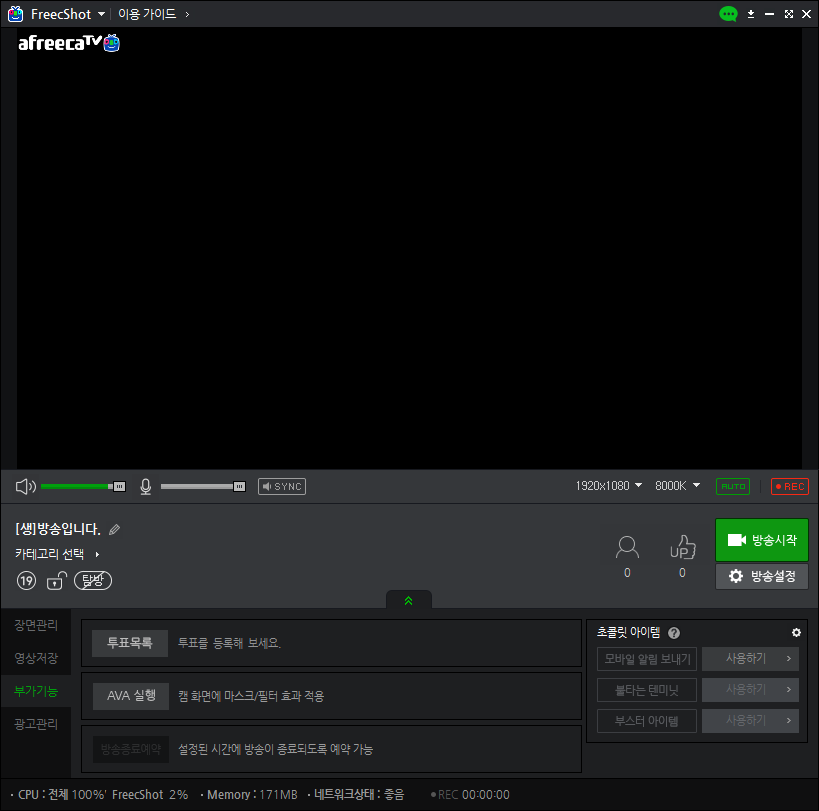The width and height of the screenshot is (819, 811).
Task: Mute the microphone icon
Action: pyautogui.click(x=146, y=487)
